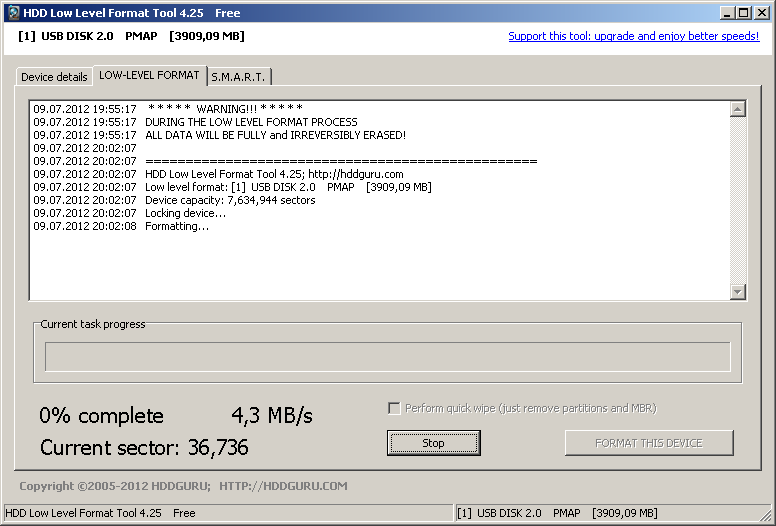This screenshot has height=526, width=776.
Task: Maximize the HDD Low Level Format Tool window
Action: coord(743,13)
